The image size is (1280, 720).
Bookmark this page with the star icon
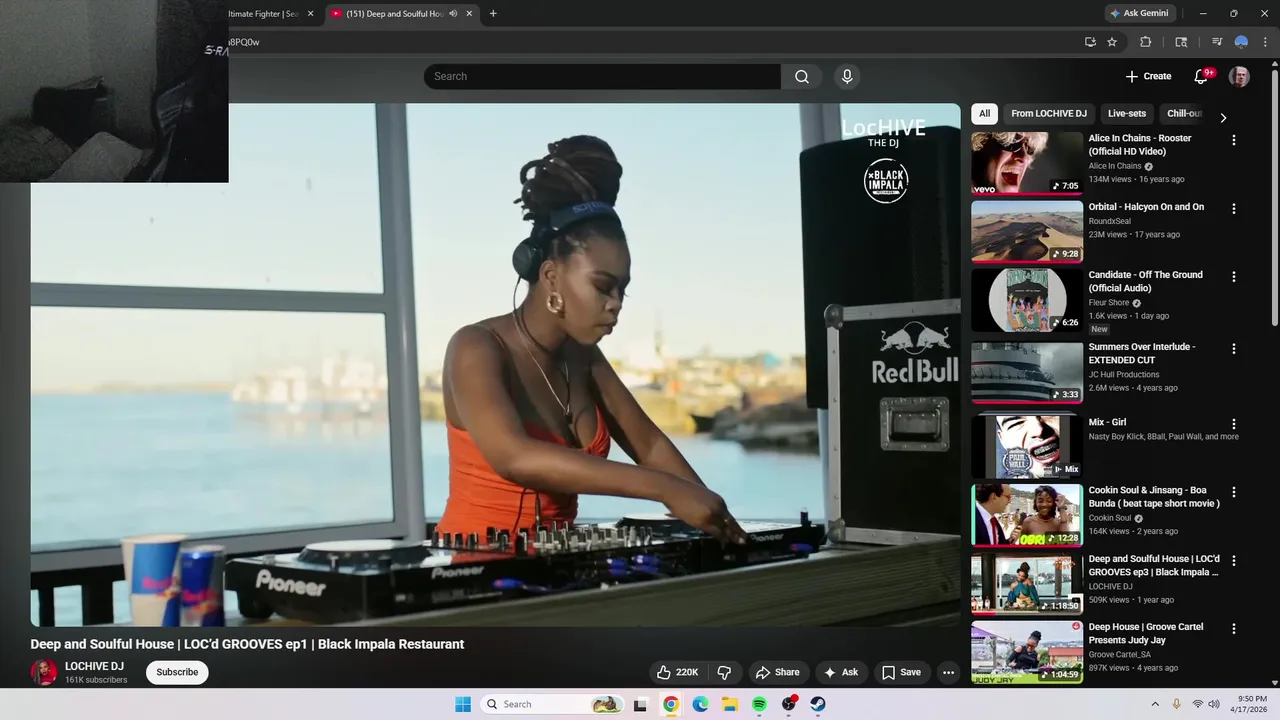click(x=1112, y=42)
